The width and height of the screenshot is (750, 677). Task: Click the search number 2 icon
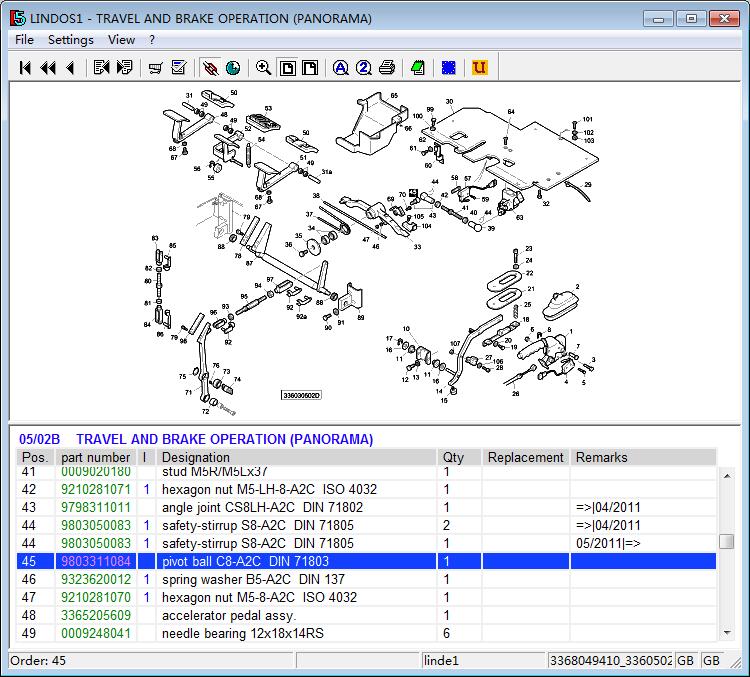pos(364,68)
